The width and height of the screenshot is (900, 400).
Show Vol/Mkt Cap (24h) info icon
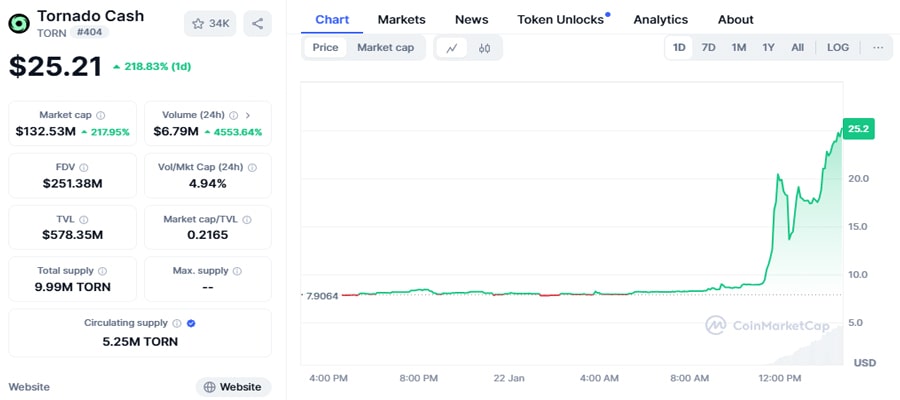tap(252, 168)
